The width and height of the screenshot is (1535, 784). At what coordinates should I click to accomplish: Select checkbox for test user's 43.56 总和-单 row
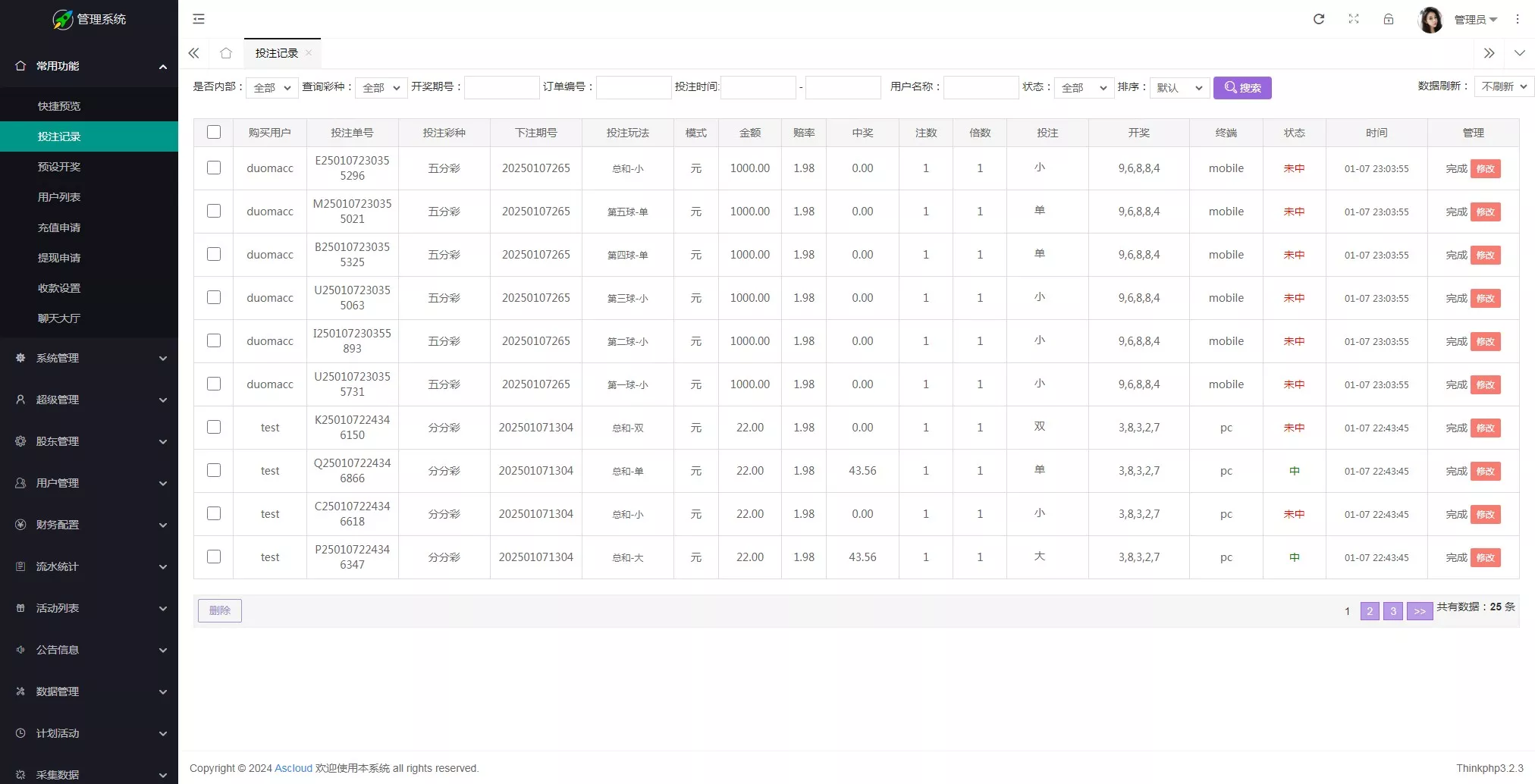214,471
